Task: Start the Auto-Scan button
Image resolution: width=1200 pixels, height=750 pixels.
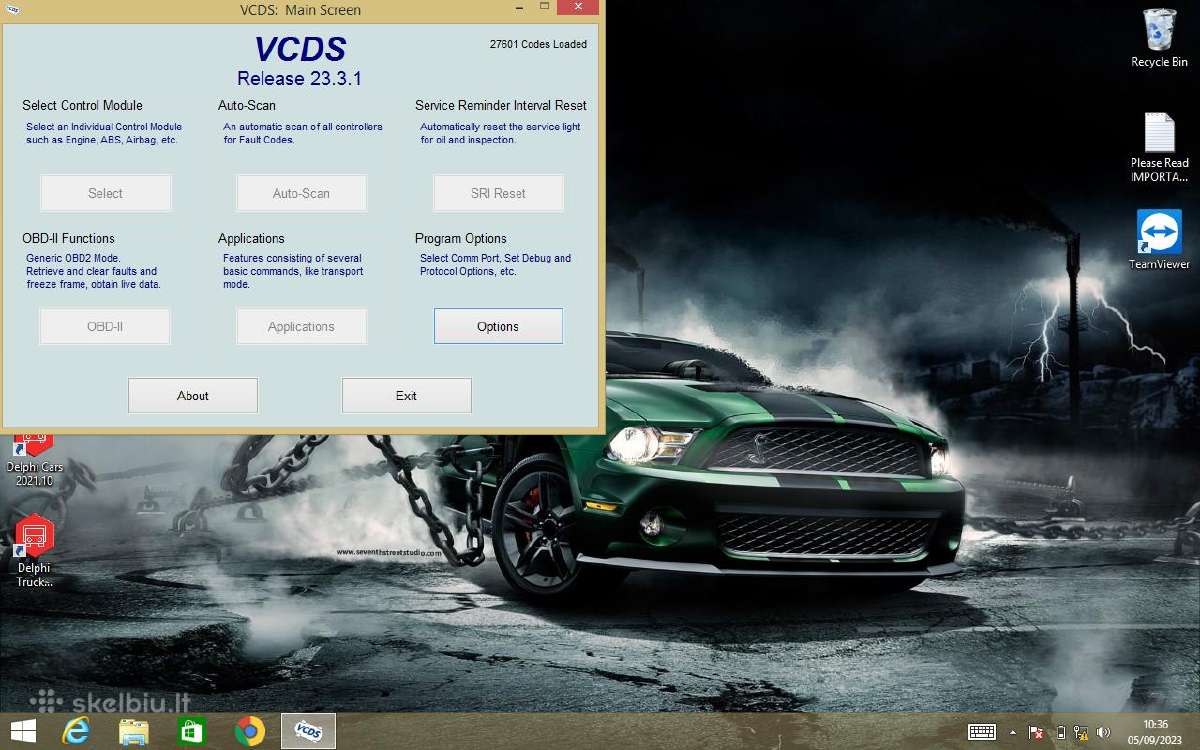Action: pos(301,193)
